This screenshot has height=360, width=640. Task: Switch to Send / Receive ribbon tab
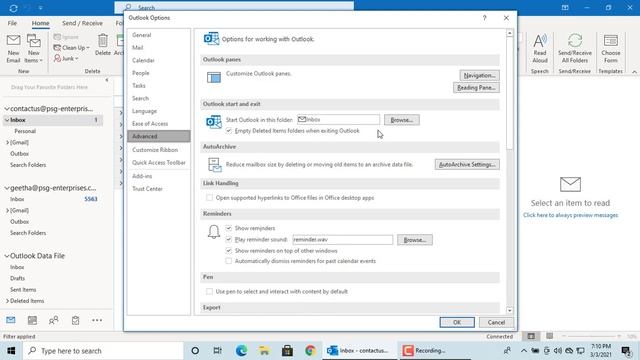pyautogui.click(x=82, y=23)
